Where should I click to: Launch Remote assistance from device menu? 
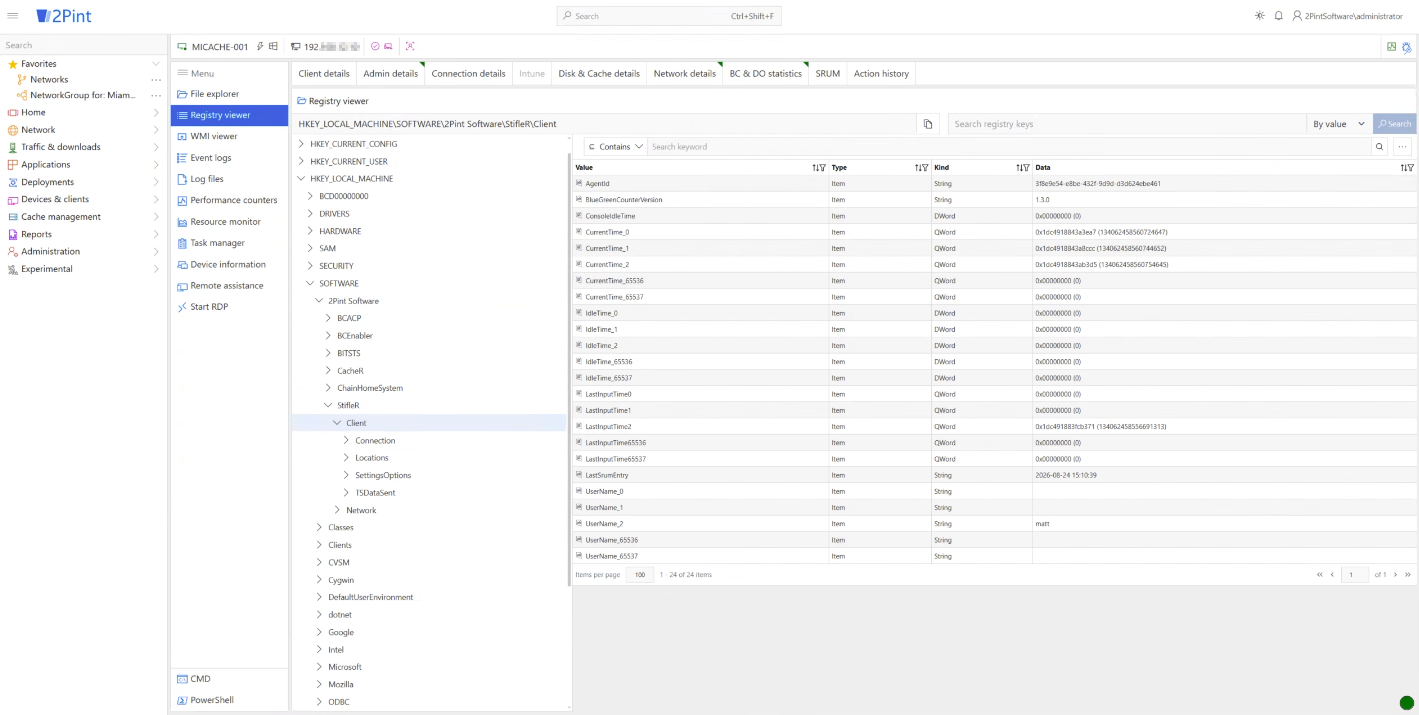pos(229,286)
